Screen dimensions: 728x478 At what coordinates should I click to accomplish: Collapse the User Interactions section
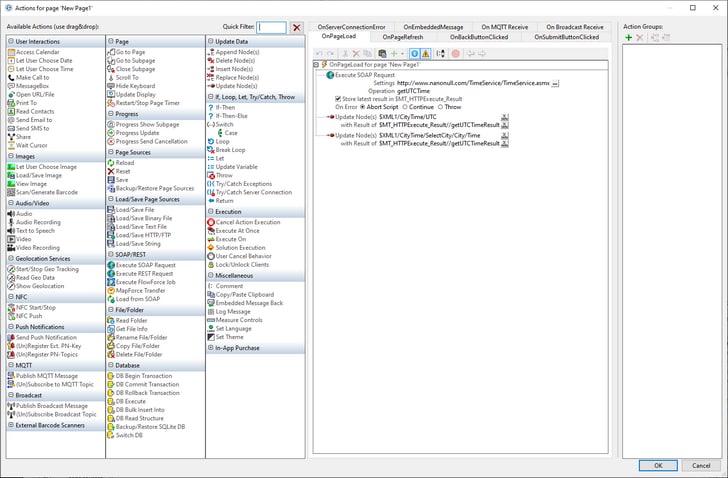pos(11,41)
